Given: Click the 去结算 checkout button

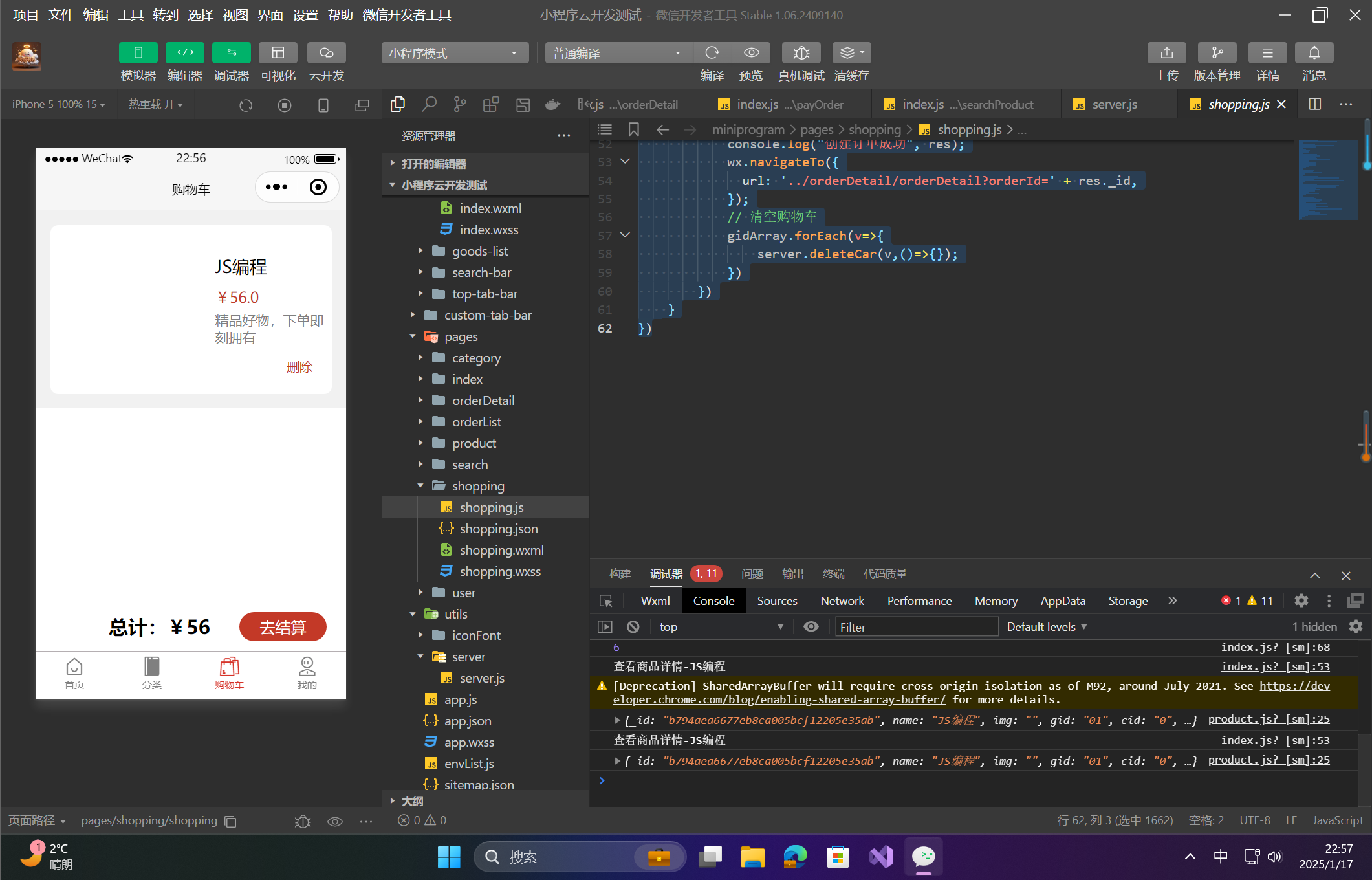Looking at the screenshot, I should (283, 627).
